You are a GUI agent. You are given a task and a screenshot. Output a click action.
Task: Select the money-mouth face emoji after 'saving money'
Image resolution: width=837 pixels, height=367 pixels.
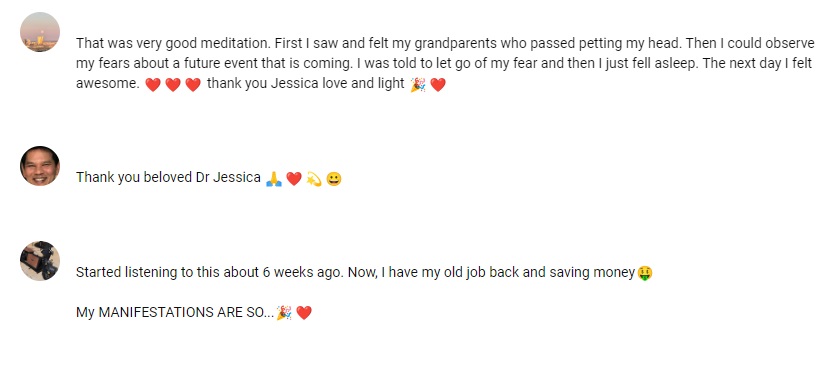click(x=645, y=273)
